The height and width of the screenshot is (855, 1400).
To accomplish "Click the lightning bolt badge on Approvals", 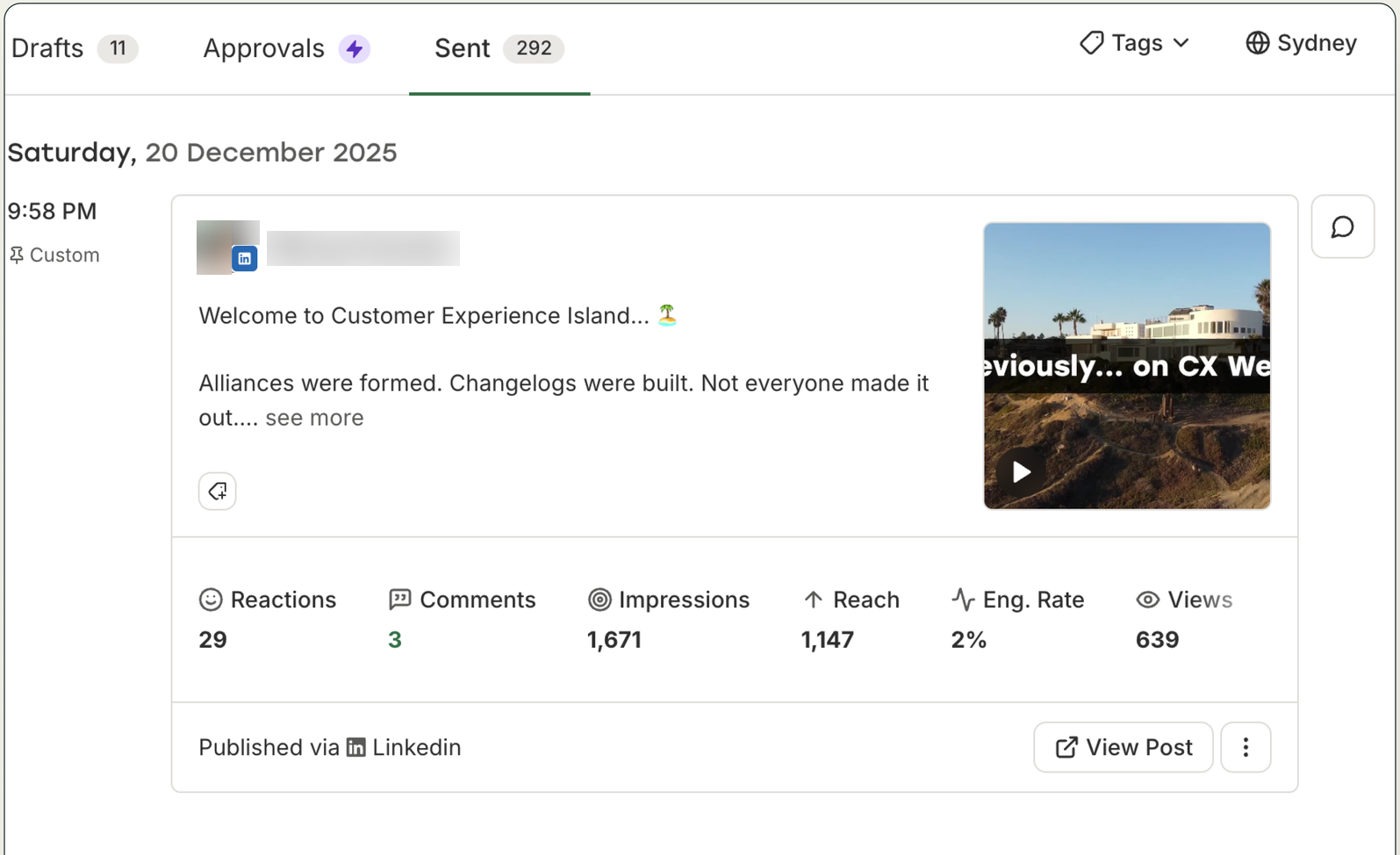I will [x=355, y=48].
